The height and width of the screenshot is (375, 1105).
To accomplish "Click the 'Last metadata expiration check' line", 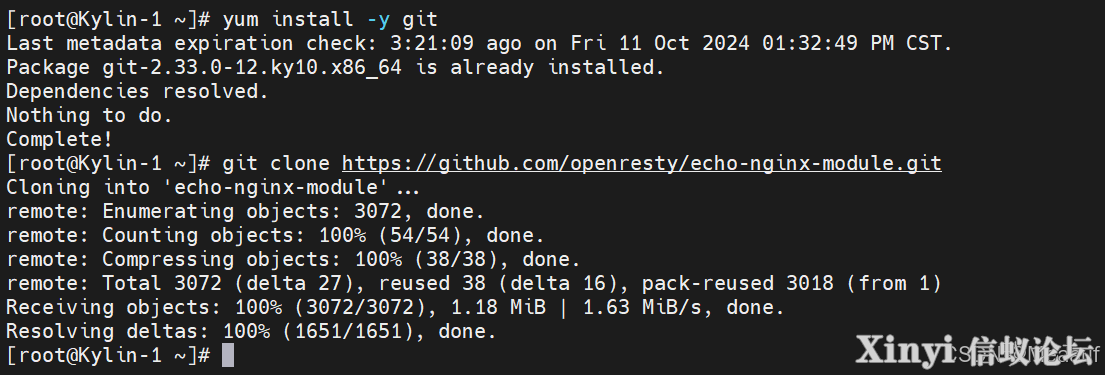I will click(479, 44).
